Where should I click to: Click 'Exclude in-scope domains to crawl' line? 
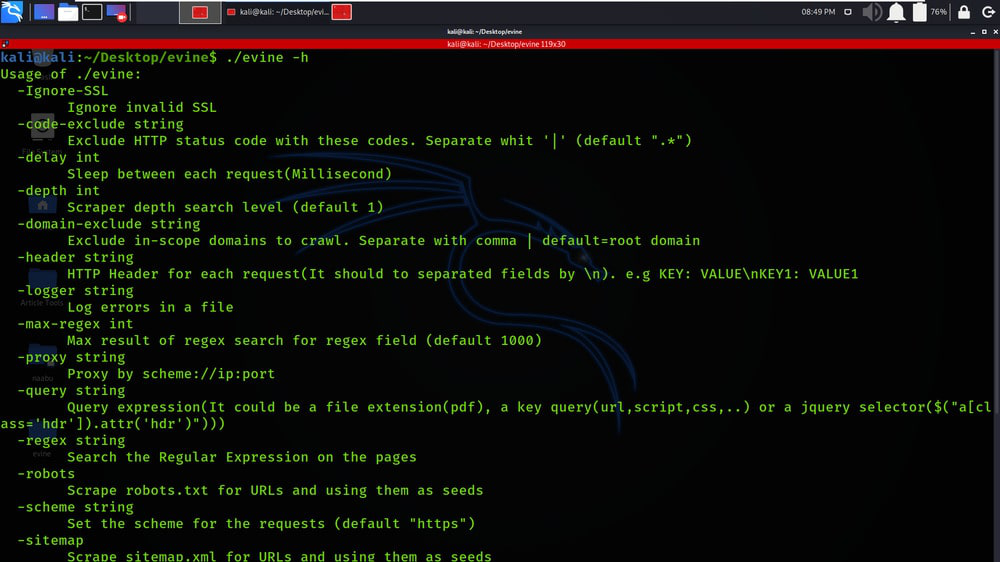point(383,240)
